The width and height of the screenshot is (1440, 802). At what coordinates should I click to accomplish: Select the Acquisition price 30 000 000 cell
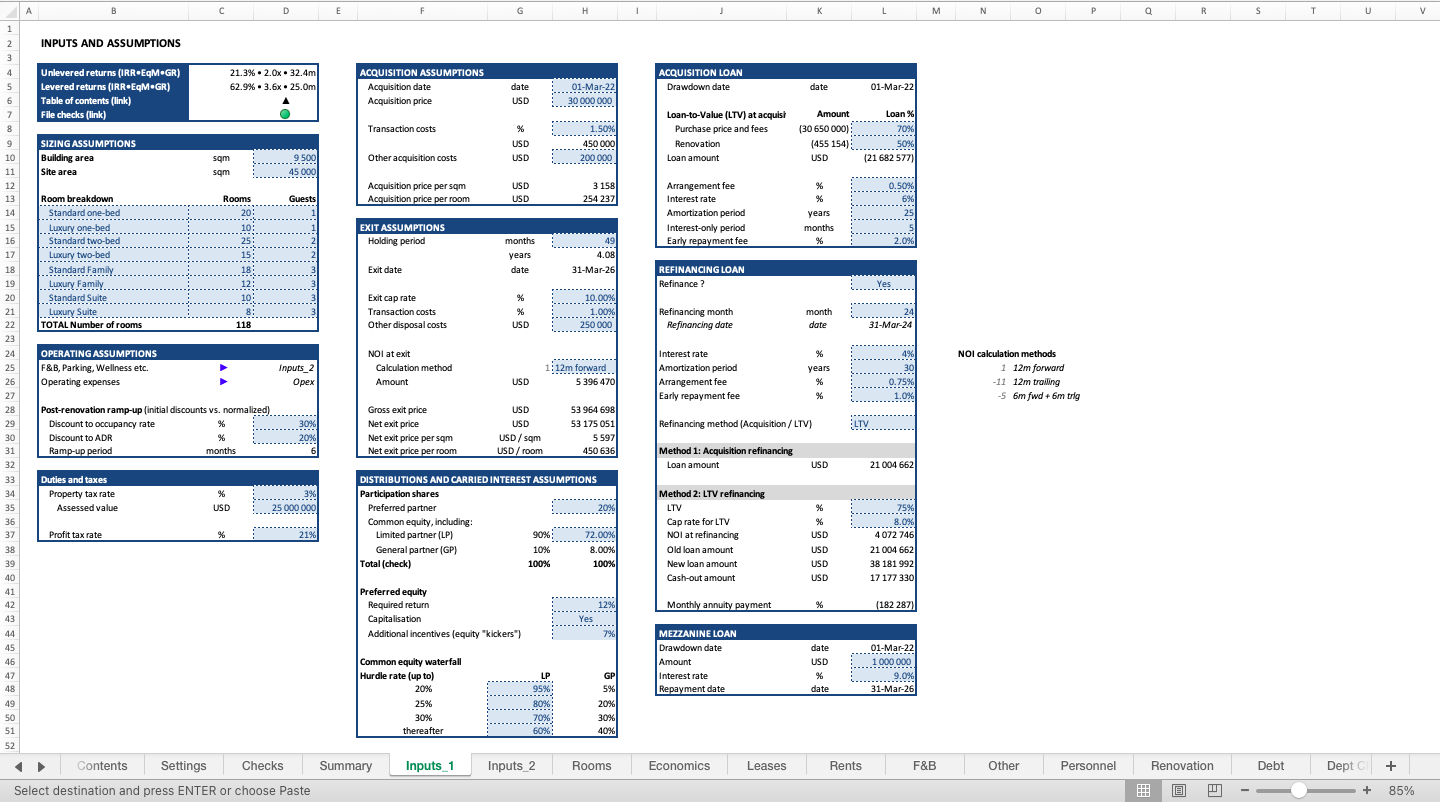[x=584, y=101]
